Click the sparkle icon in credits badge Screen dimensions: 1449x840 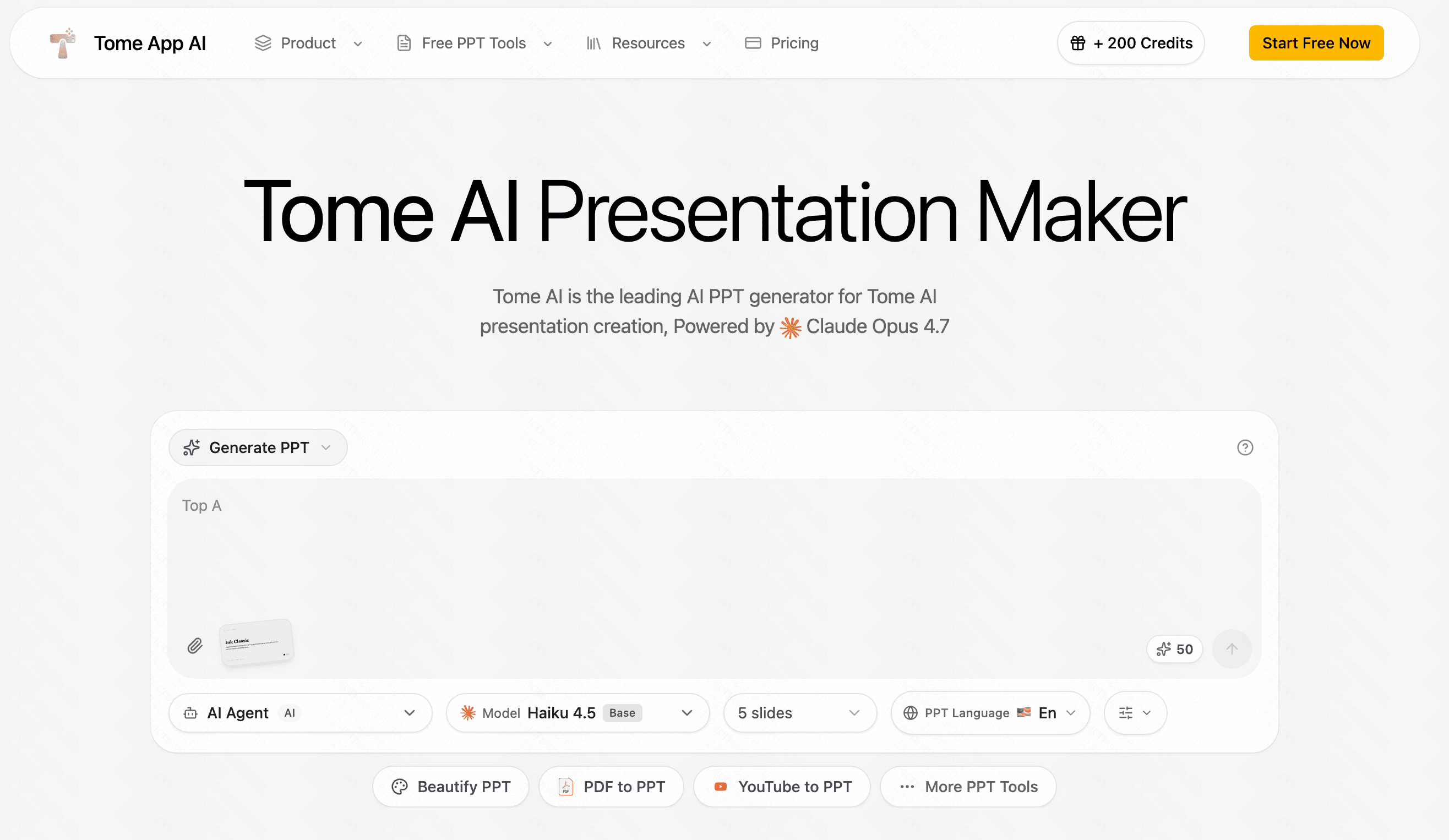pos(1164,649)
